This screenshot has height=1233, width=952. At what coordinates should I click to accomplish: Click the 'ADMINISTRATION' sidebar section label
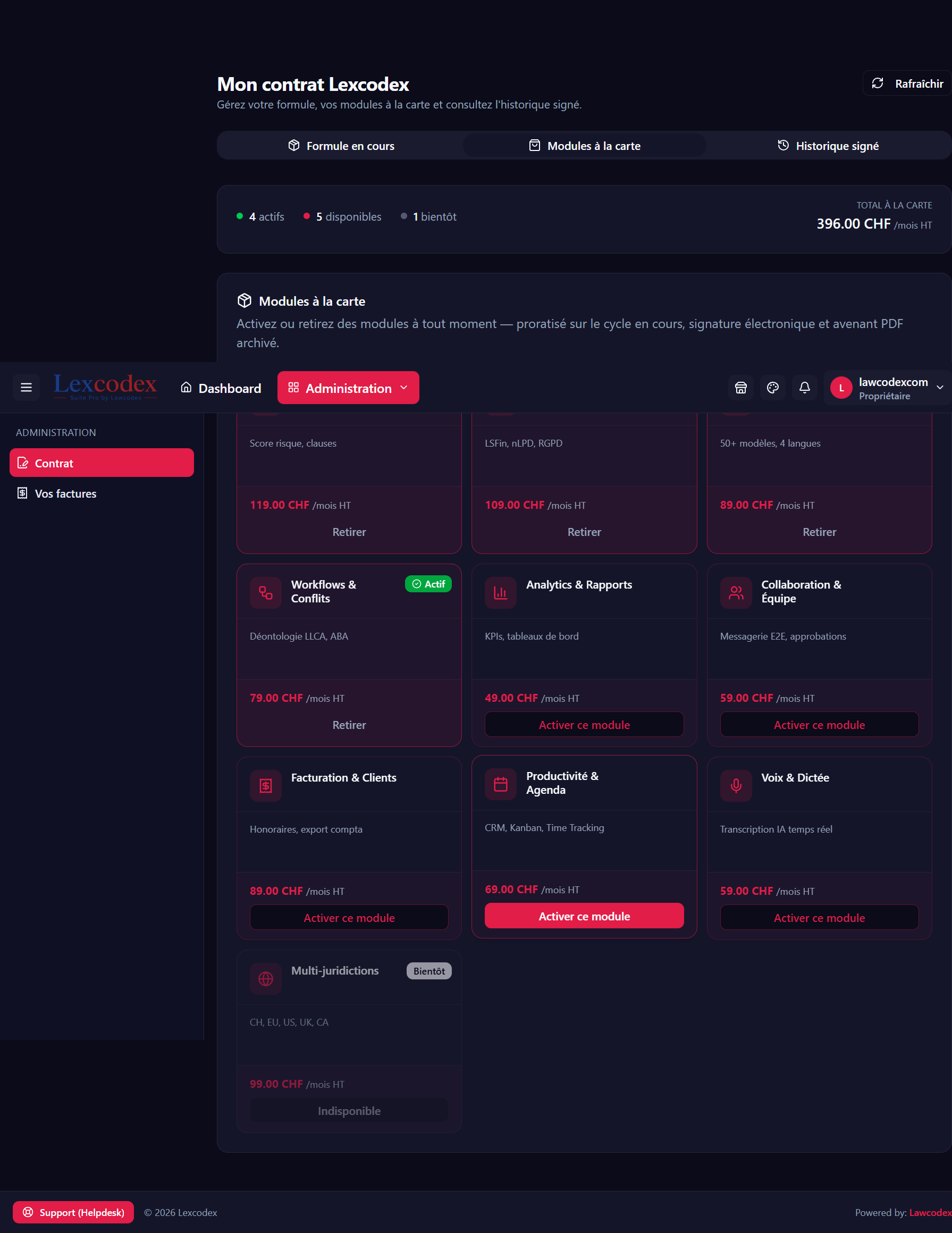tap(56, 432)
